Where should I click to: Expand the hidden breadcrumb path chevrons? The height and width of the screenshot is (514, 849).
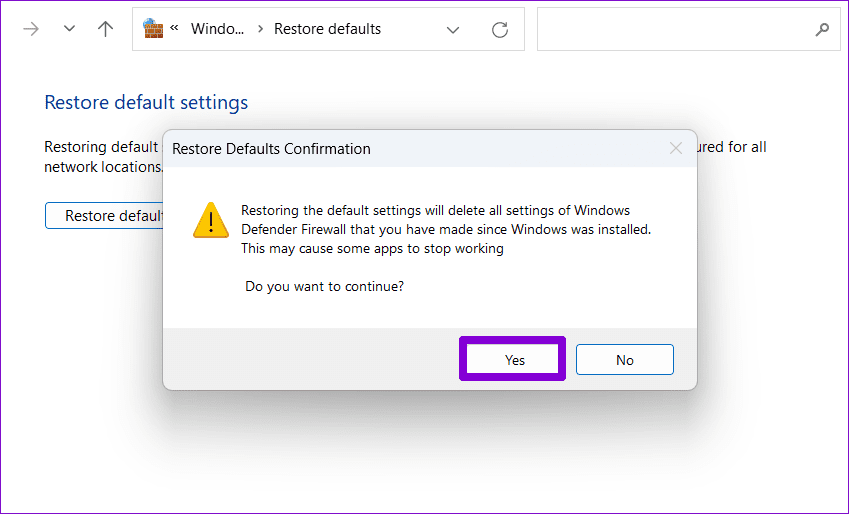(x=174, y=28)
